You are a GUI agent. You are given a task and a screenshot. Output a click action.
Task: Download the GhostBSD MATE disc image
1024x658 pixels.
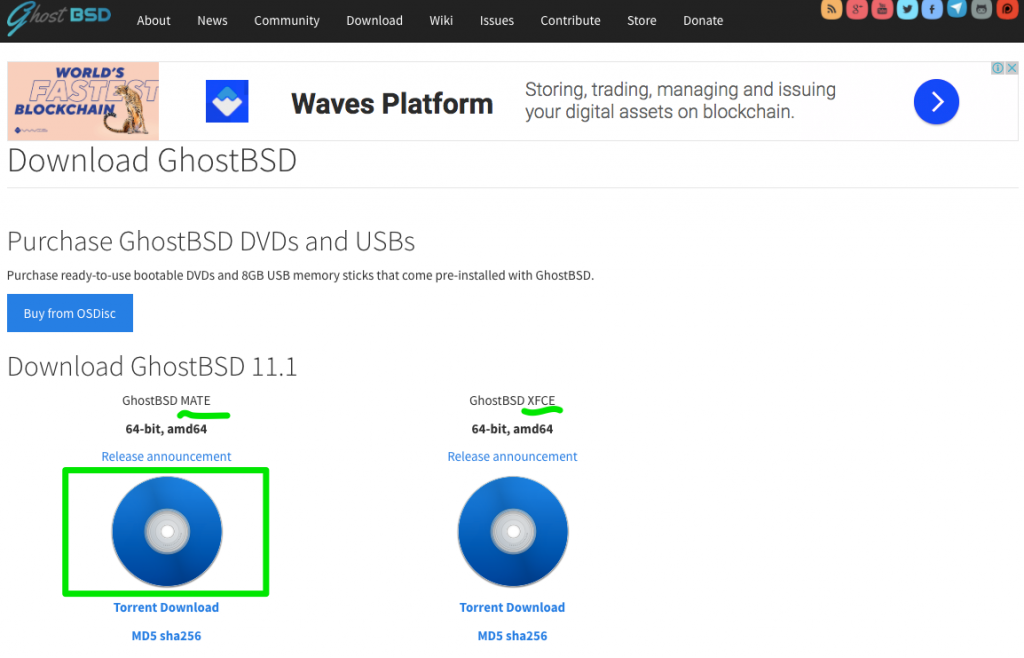(x=167, y=531)
